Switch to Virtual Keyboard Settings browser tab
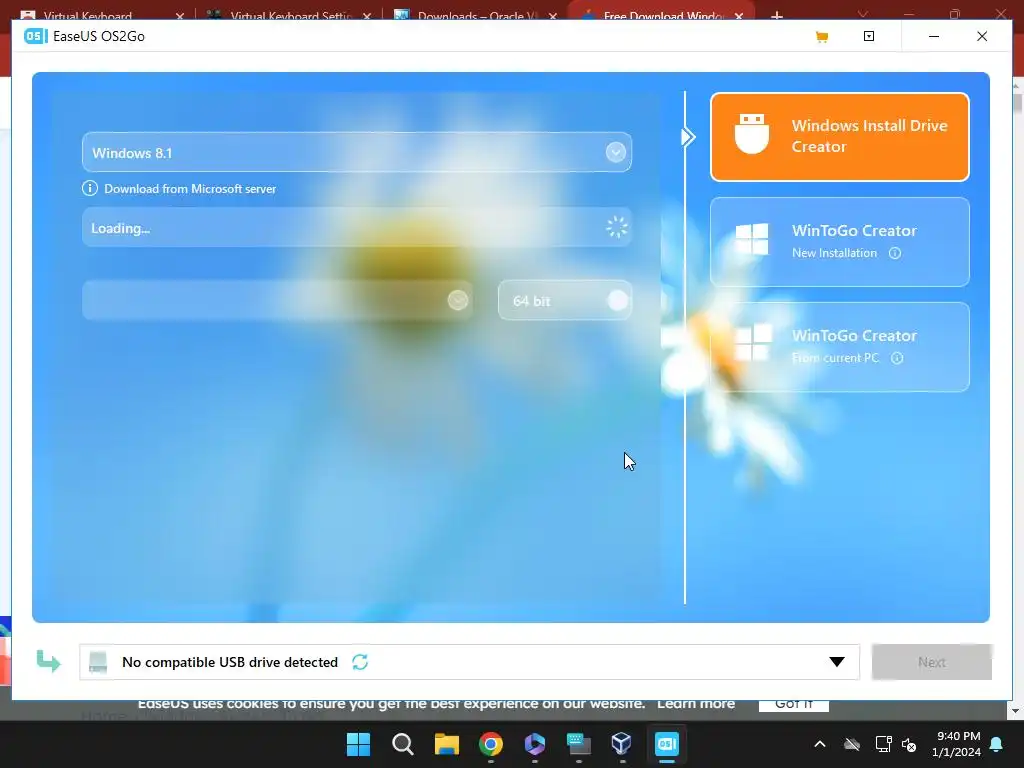1024x768 pixels. click(x=290, y=15)
